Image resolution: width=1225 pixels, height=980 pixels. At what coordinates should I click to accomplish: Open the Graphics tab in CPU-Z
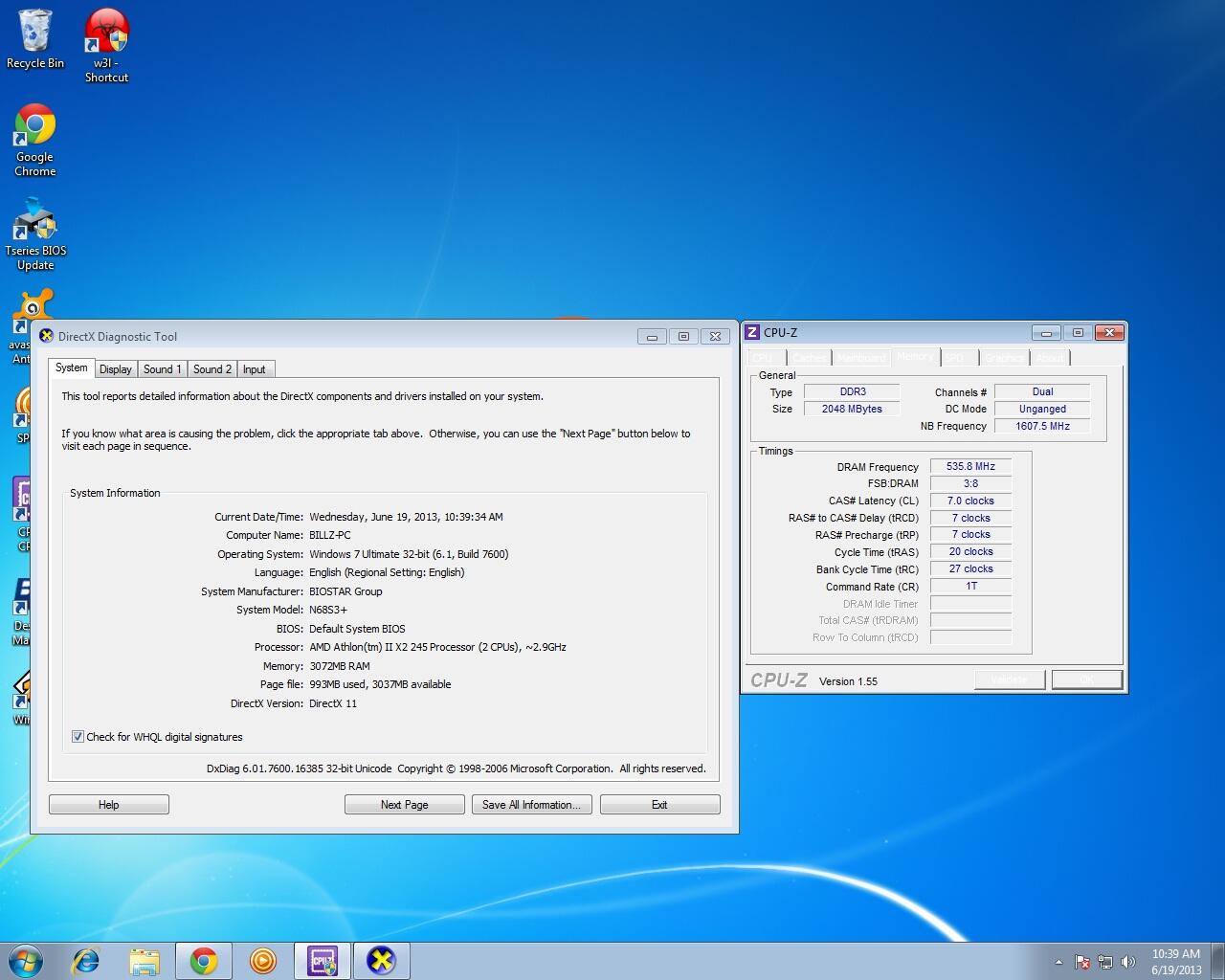coord(1005,358)
